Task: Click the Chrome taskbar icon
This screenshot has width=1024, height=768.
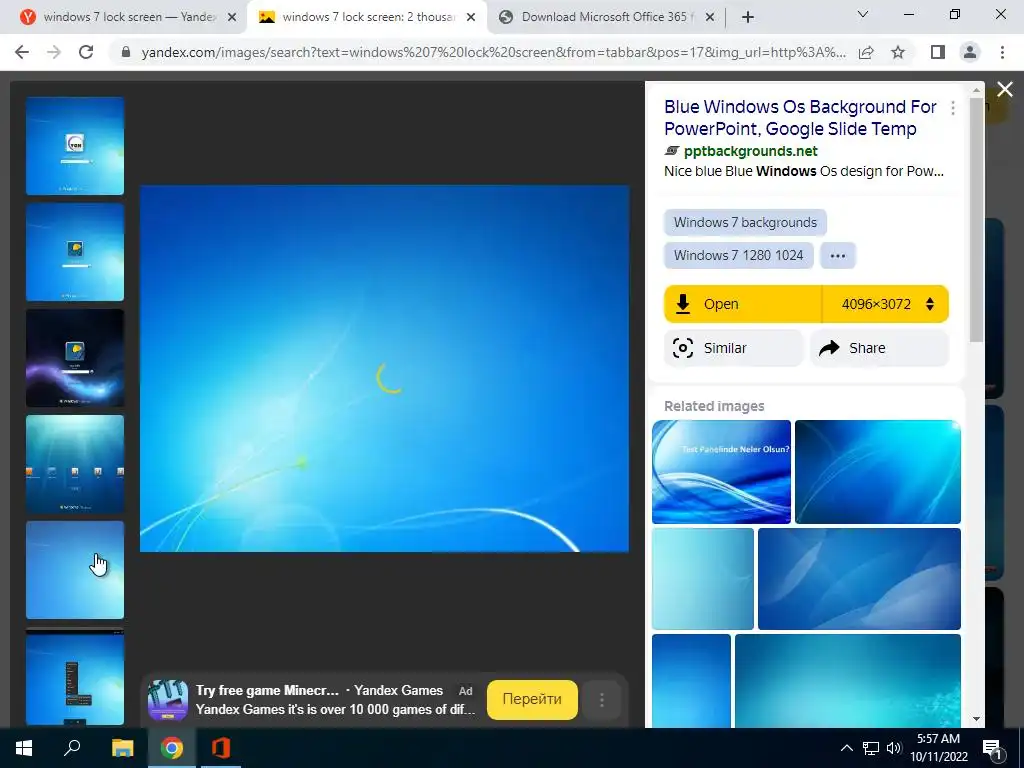Action: click(x=172, y=748)
